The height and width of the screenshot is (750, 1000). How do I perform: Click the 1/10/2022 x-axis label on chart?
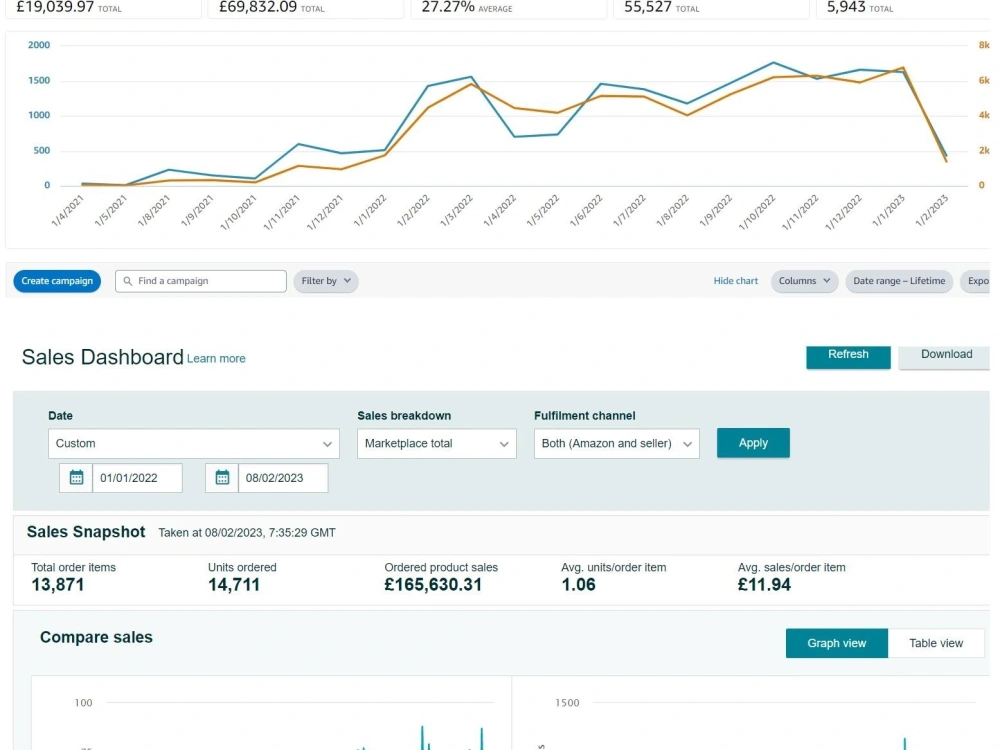pos(757,212)
